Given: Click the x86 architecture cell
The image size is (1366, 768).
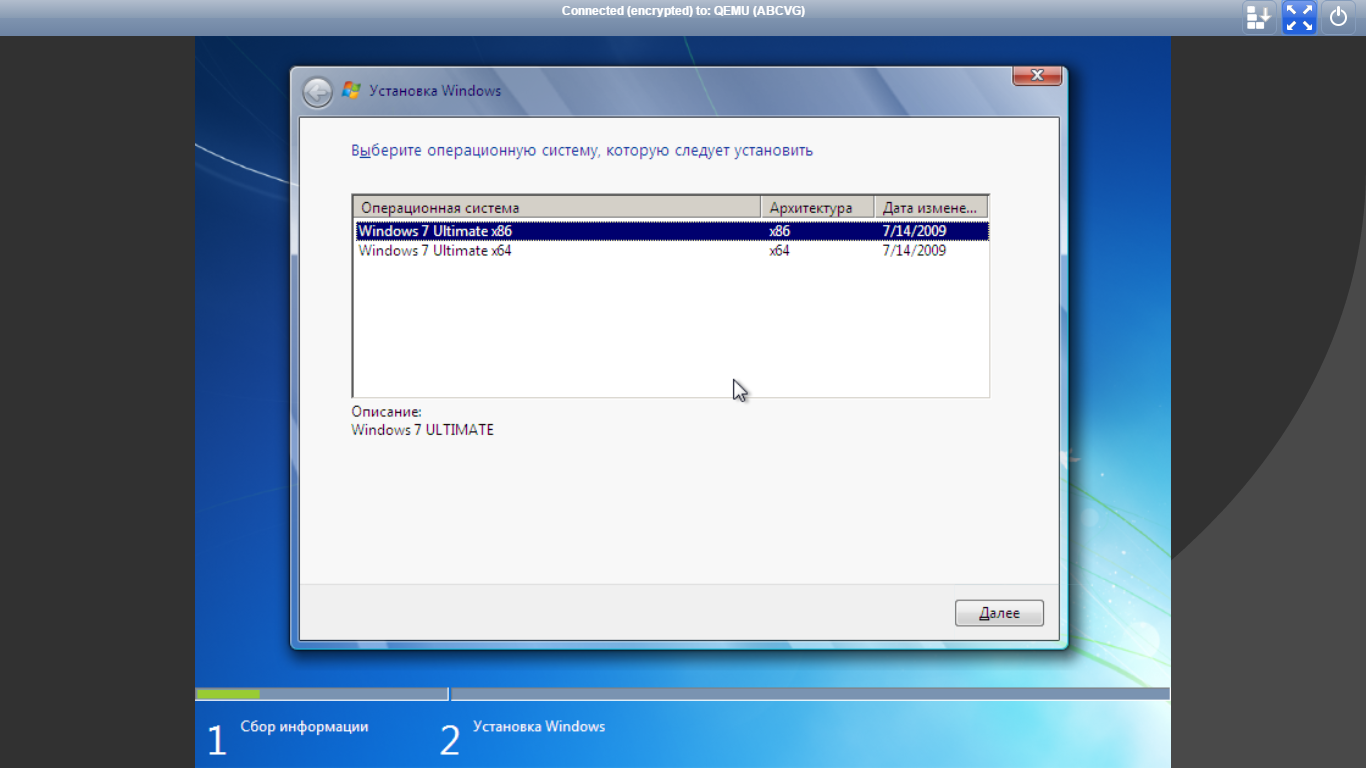Looking at the screenshot, I should click(x=780, y=231).
